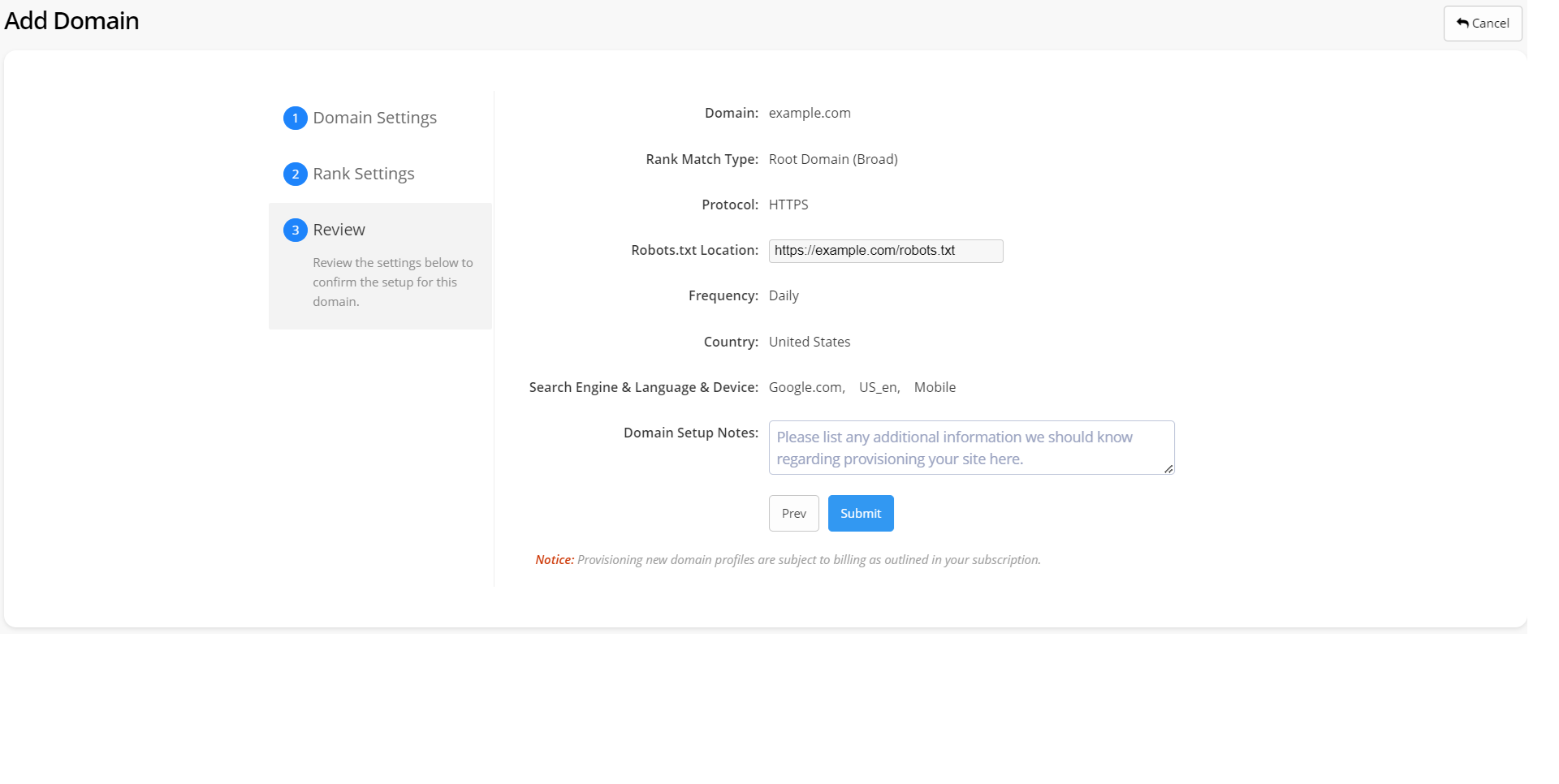Click the HTTPS protocol value
Viewport: 1559px width, 784px height.
tap(788, 205)
